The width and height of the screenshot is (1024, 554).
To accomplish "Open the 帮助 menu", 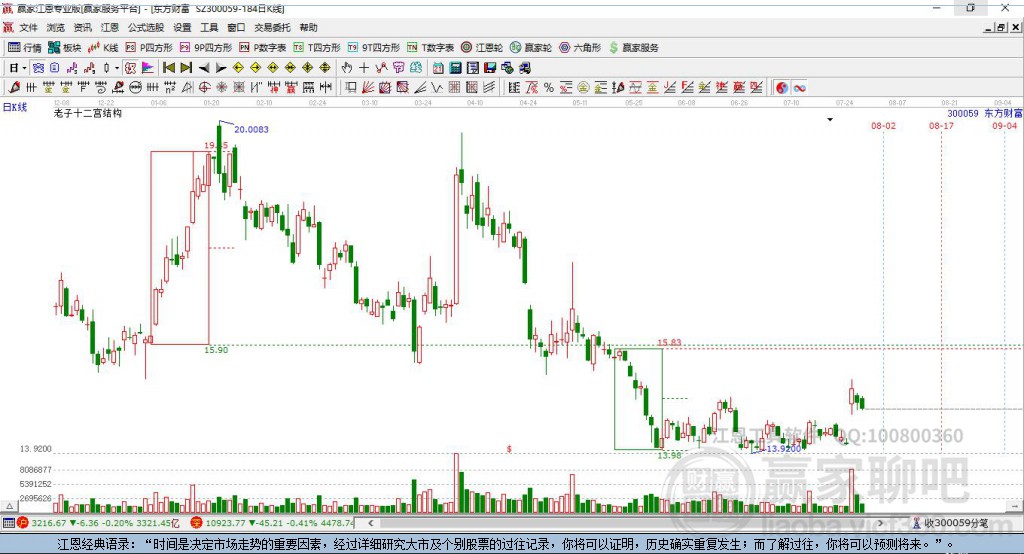I will tap(308, 27).
